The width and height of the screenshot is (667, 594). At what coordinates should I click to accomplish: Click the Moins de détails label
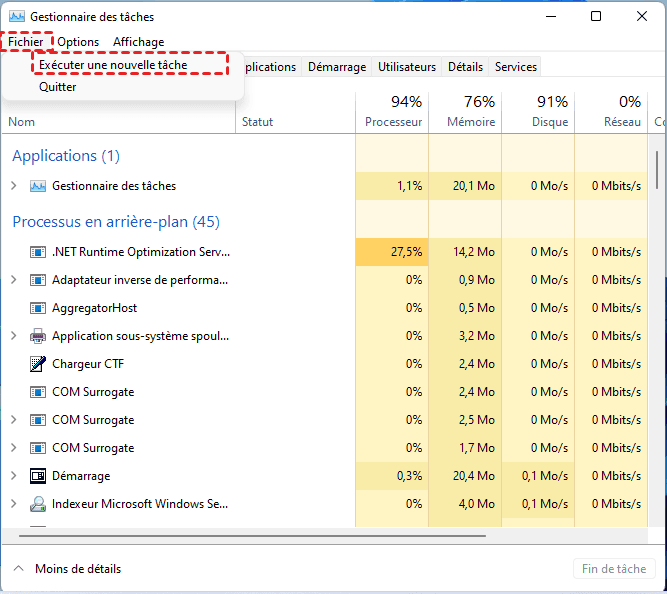point(78,569)
